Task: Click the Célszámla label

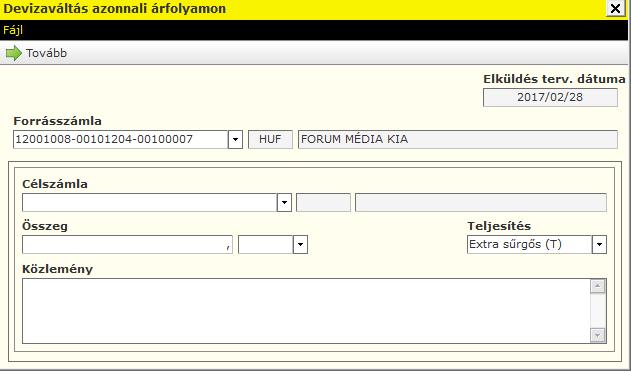Action: [55, 184]
